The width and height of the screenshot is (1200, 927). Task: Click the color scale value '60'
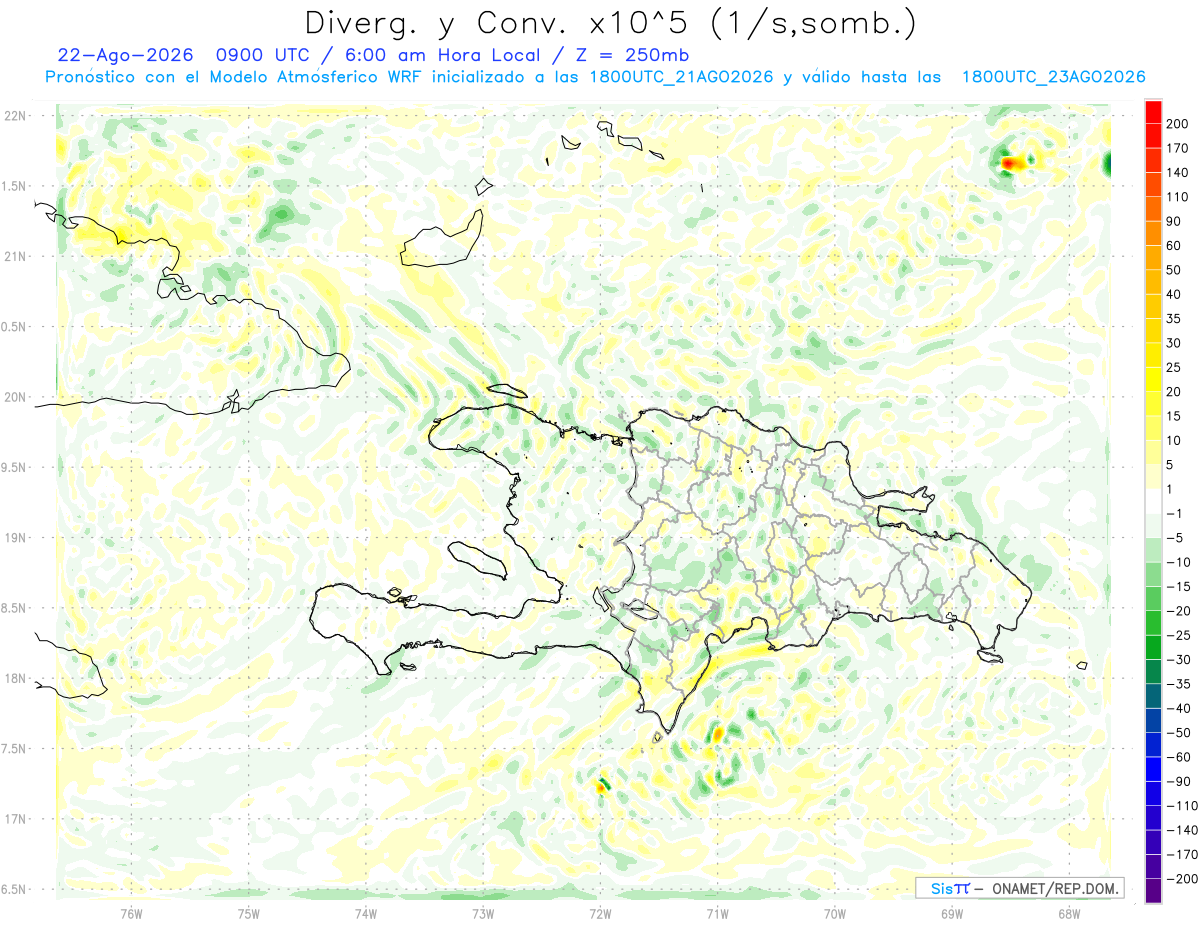1174,246
